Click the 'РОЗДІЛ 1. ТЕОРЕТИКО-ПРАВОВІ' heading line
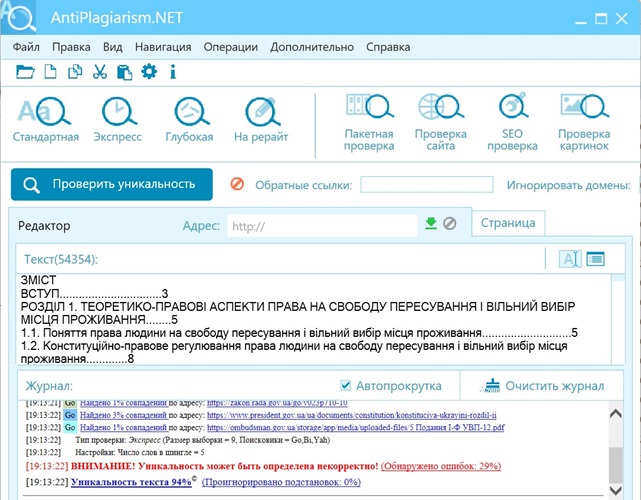Screen dimensions: 641x500 pyautogui.click(x=298, y=306)
